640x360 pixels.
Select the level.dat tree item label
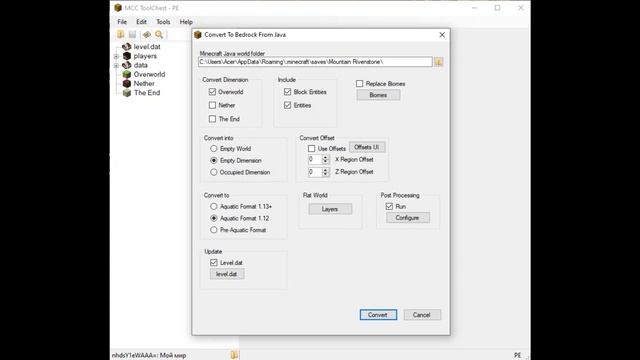click(x=147, y=47)
